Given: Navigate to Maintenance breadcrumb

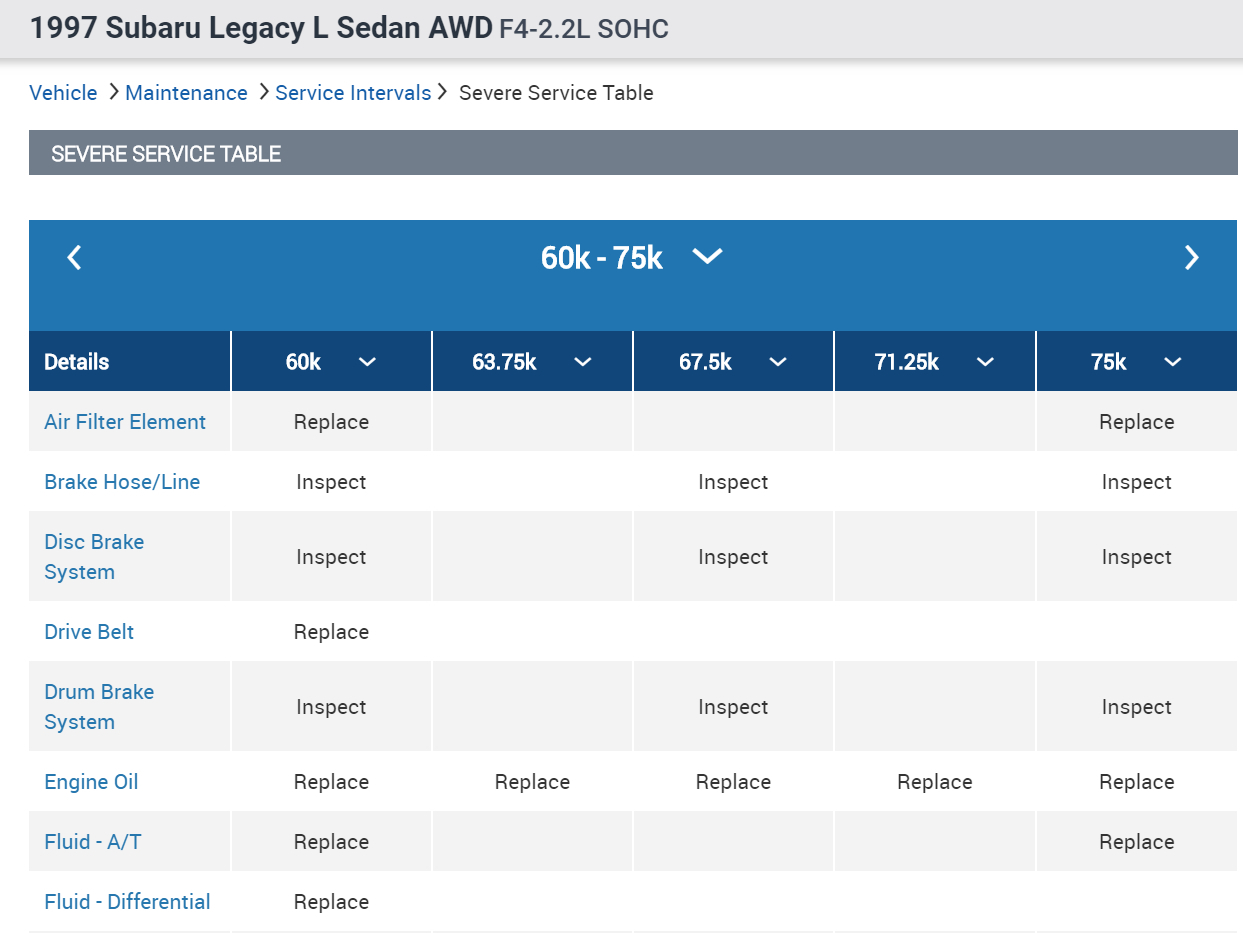Looking at the screenshot, I should 186,93.
